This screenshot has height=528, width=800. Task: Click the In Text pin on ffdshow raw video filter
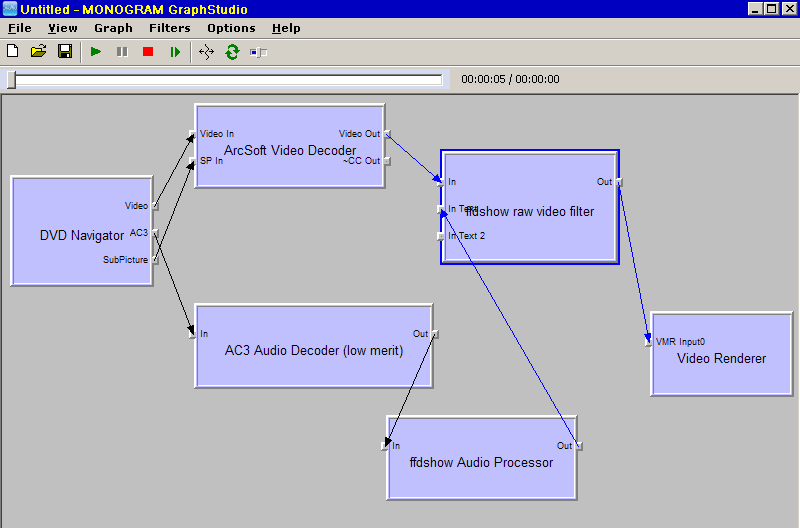440,209
